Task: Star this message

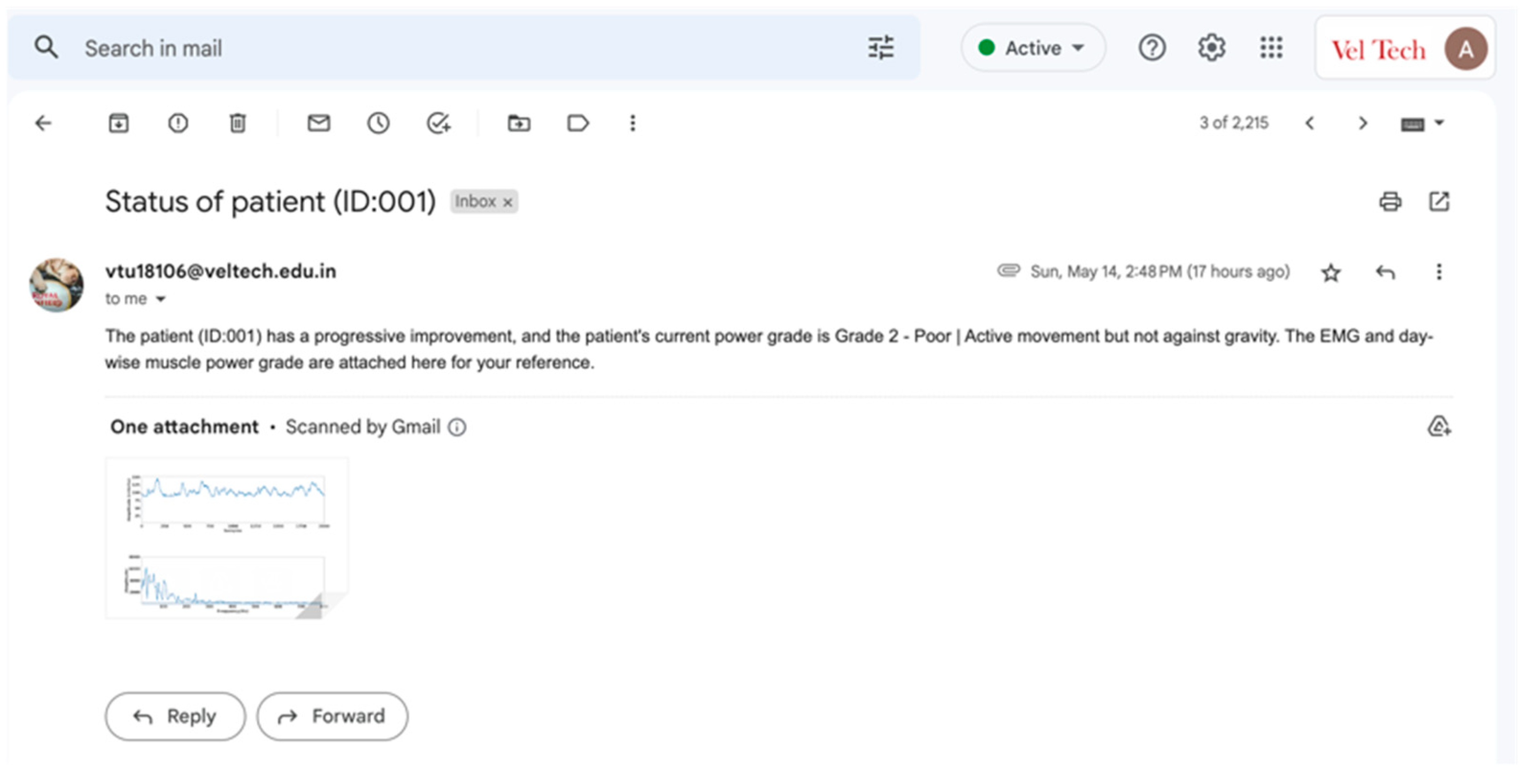Action: tap(1330, 273)
